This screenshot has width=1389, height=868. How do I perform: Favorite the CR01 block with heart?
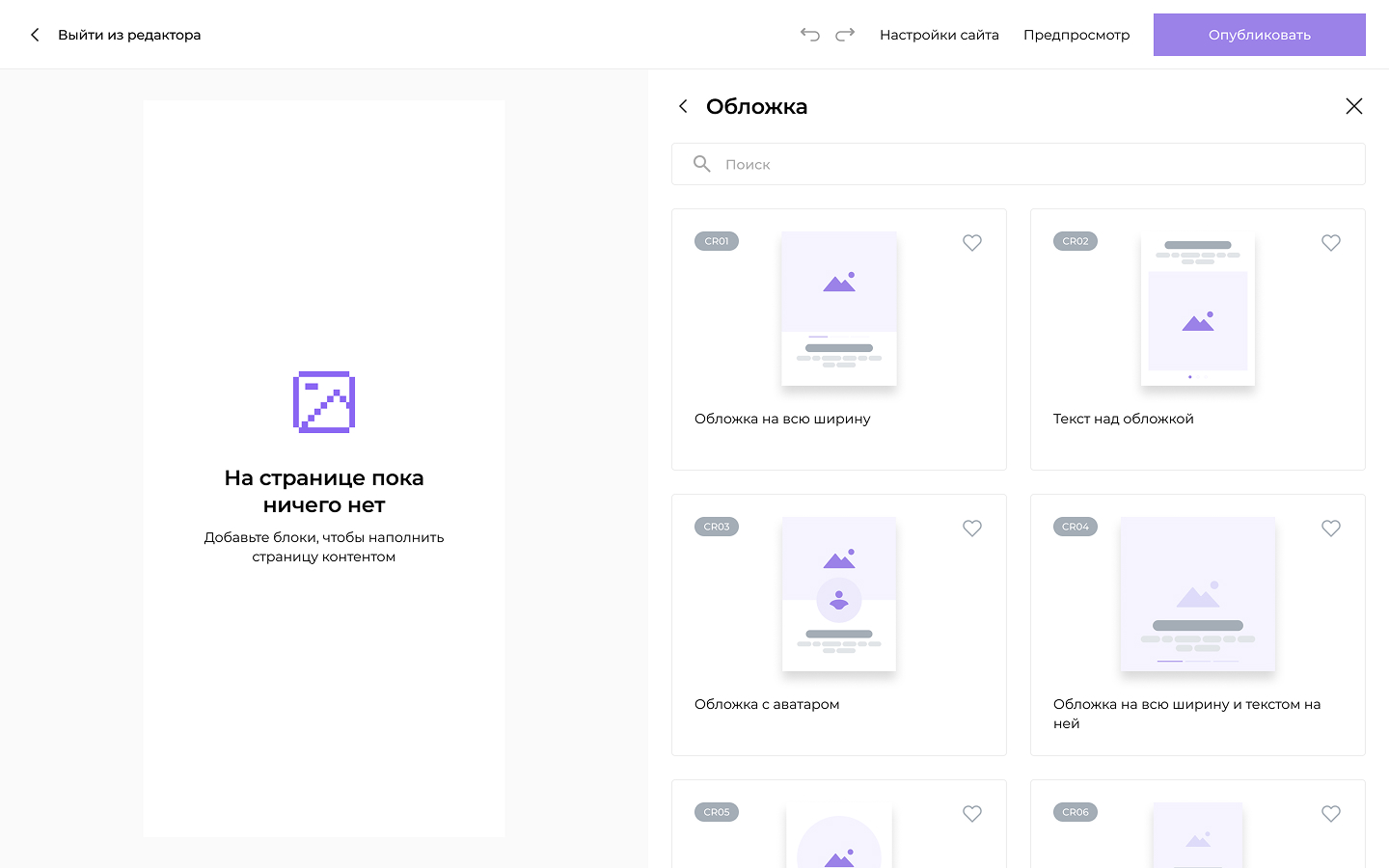point(972,243)
